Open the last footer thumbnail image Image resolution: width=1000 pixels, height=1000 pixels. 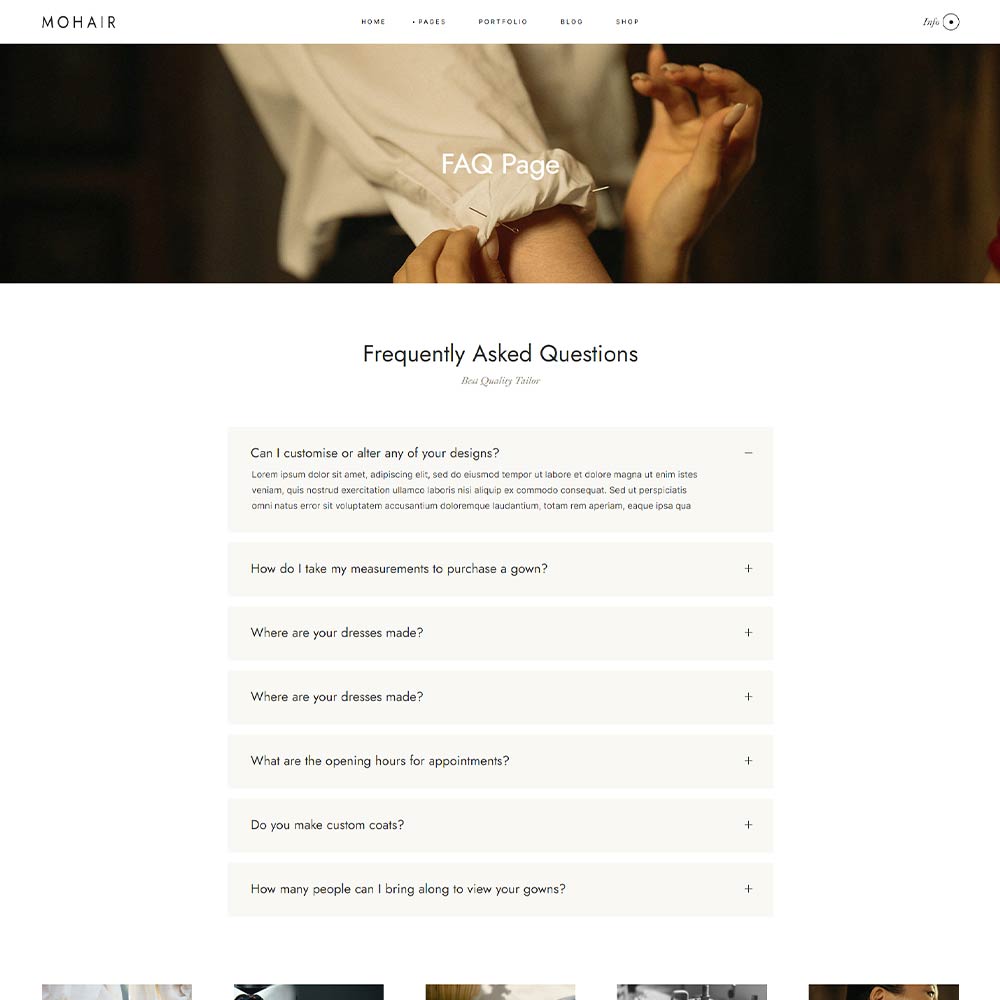click(x=883, y=992)
